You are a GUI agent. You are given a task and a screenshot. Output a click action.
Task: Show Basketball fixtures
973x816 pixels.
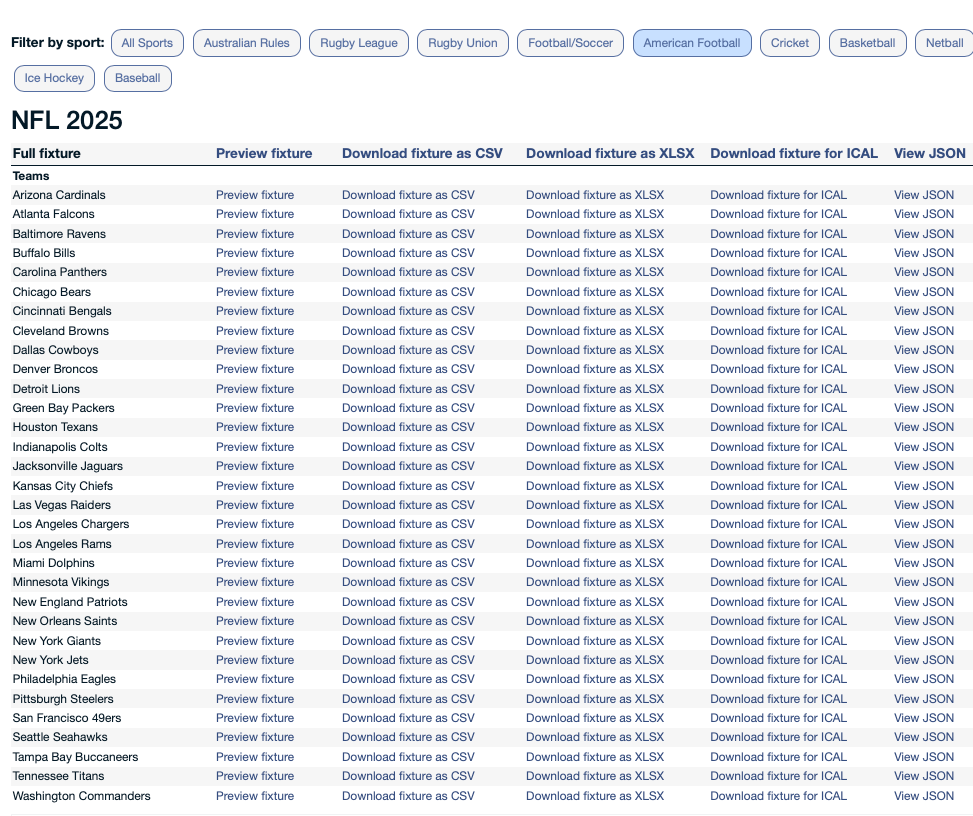click(x=867, y=43)
